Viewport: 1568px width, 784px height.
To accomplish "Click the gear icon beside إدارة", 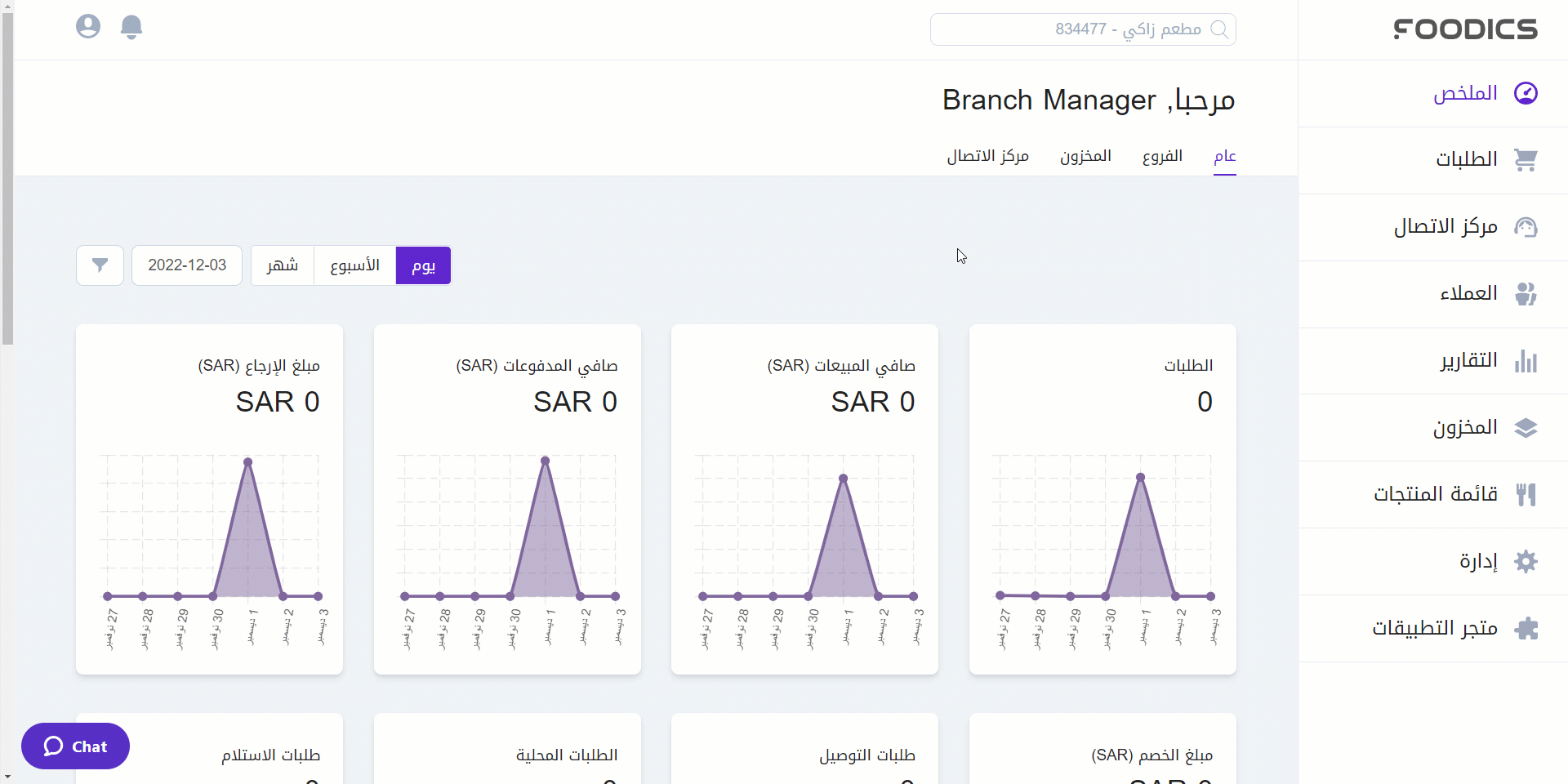I will [1526, 561].
